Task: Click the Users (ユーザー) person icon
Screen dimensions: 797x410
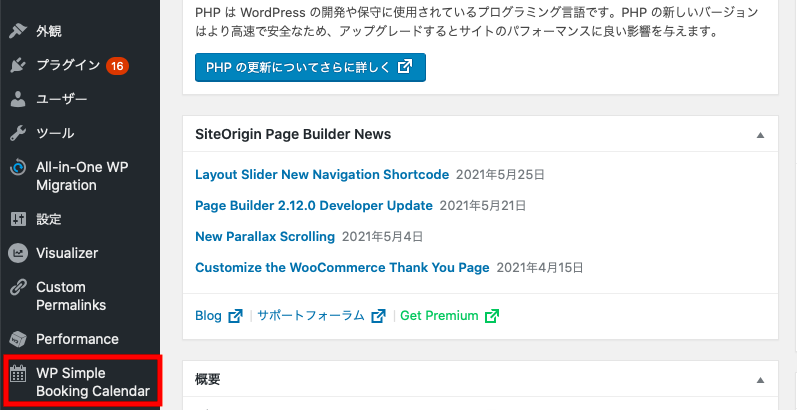Action: [x=18, y=100]
